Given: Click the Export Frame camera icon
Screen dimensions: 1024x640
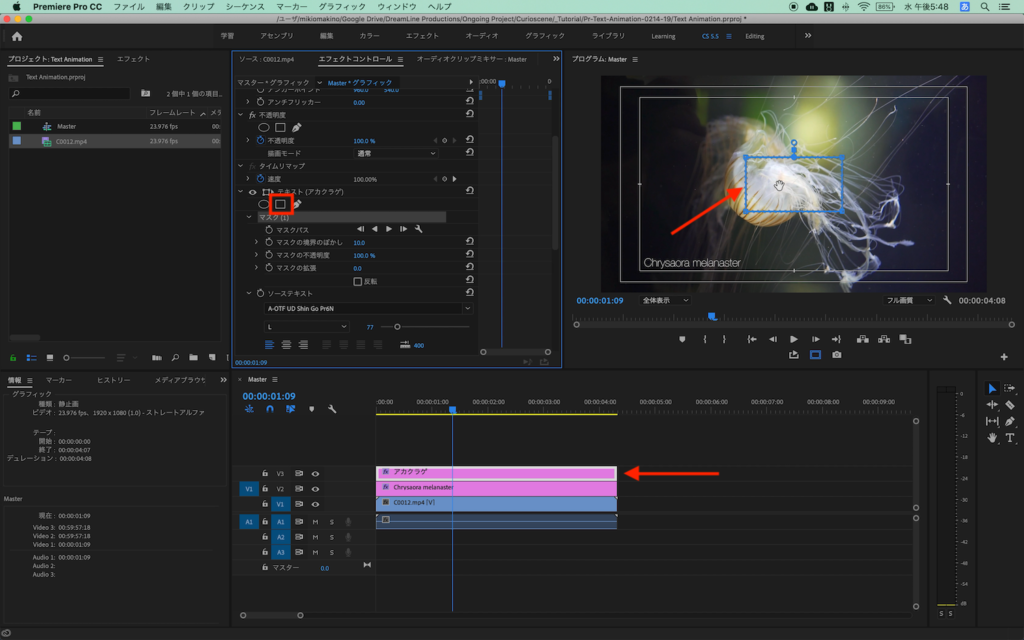Looking at the screenshot, I should coord(836,355).
